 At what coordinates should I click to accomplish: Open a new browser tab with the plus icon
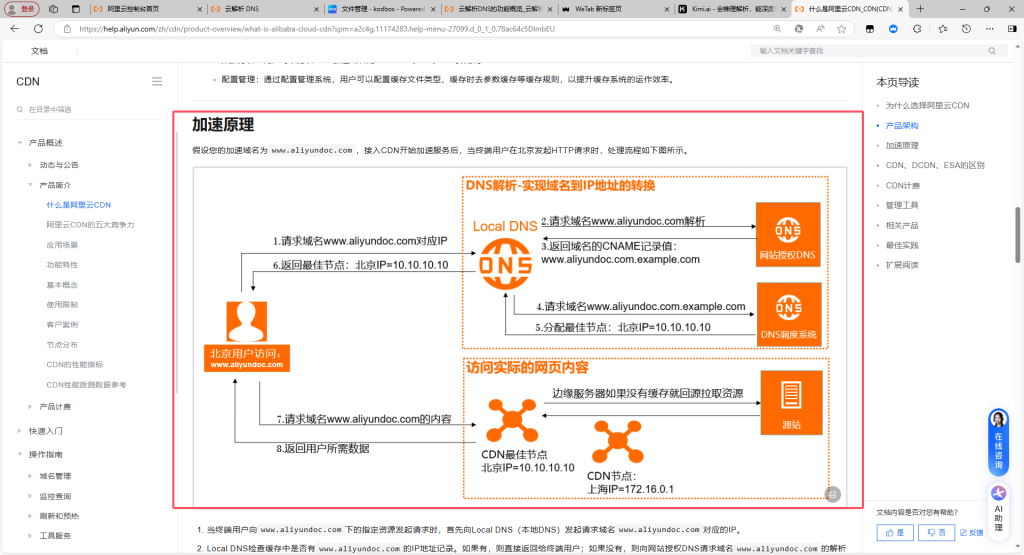coord(920,8)
